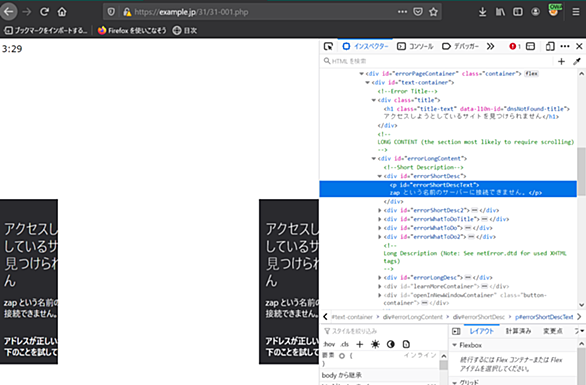Switch to the デバッガー tab
This screenshot has height=385, width=586.
click(460, 46)
